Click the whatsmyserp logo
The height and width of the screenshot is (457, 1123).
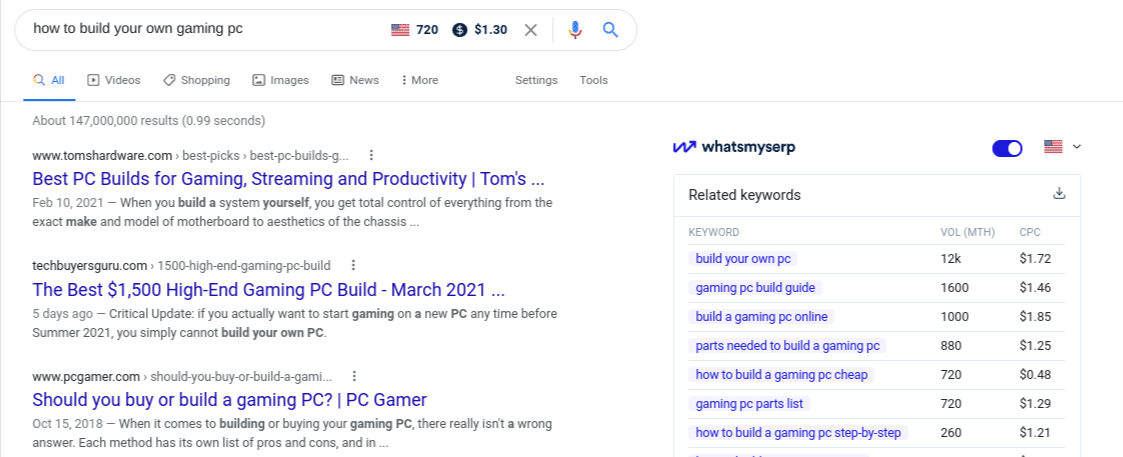coord(734,147)
